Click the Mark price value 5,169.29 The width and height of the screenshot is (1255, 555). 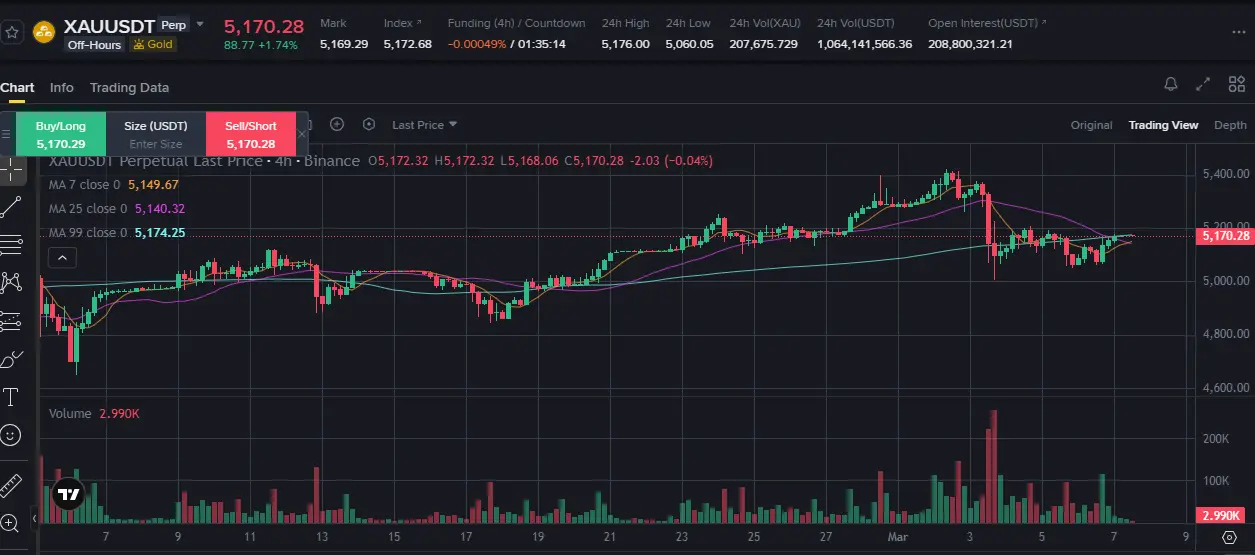pyautogui.click(x=344, y=44)
